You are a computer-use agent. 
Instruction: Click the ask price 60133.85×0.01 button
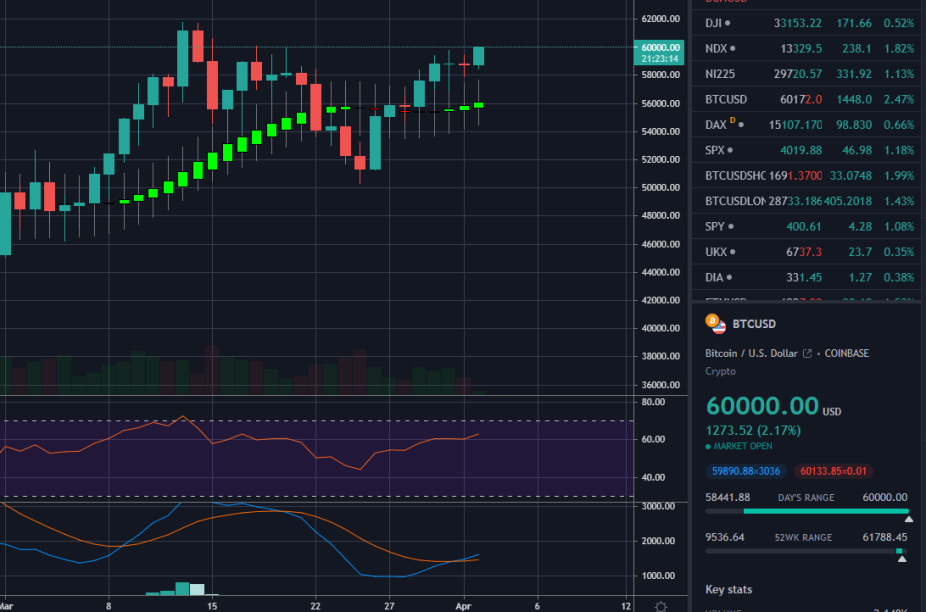[833, 471]
